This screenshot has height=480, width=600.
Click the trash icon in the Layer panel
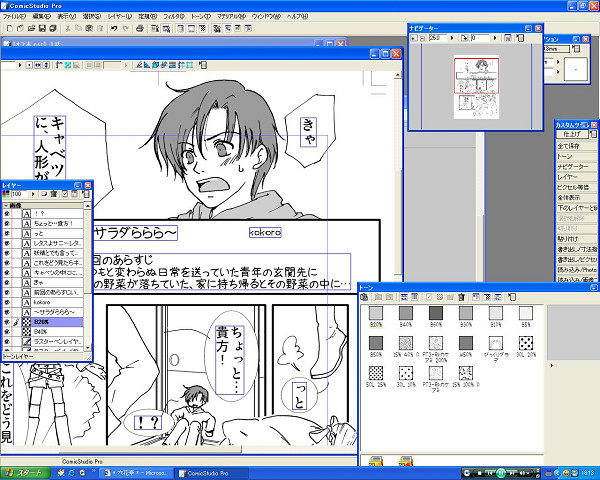click(54, 194)
